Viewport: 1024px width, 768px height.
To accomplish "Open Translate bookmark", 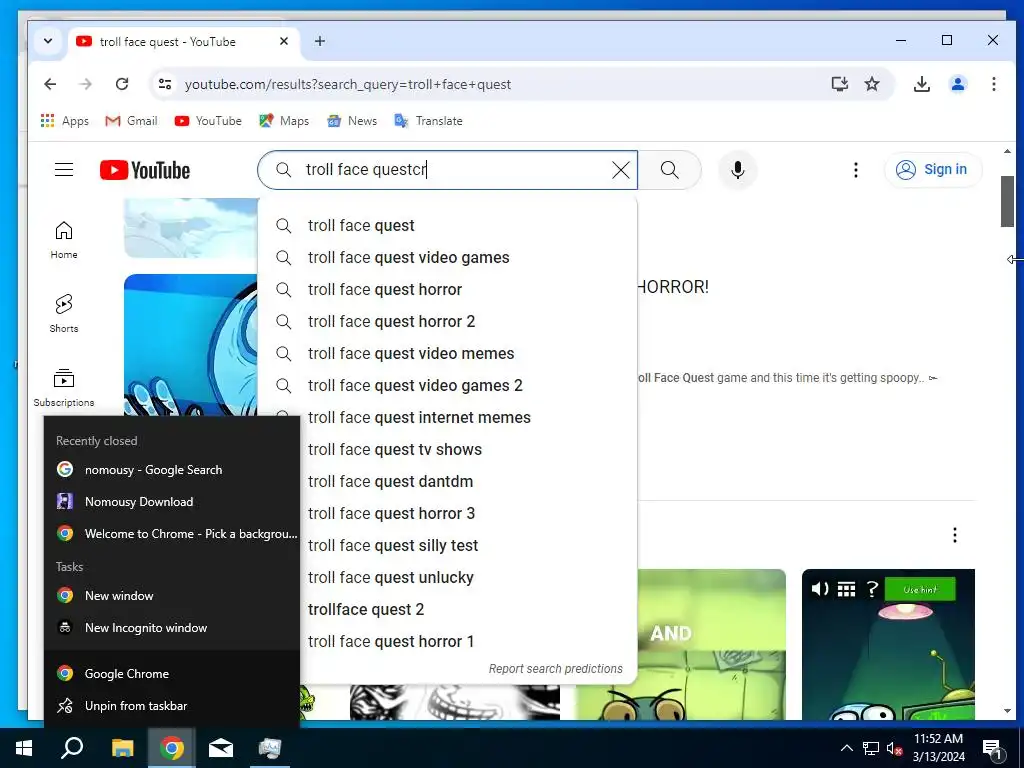I will [428, 121].
